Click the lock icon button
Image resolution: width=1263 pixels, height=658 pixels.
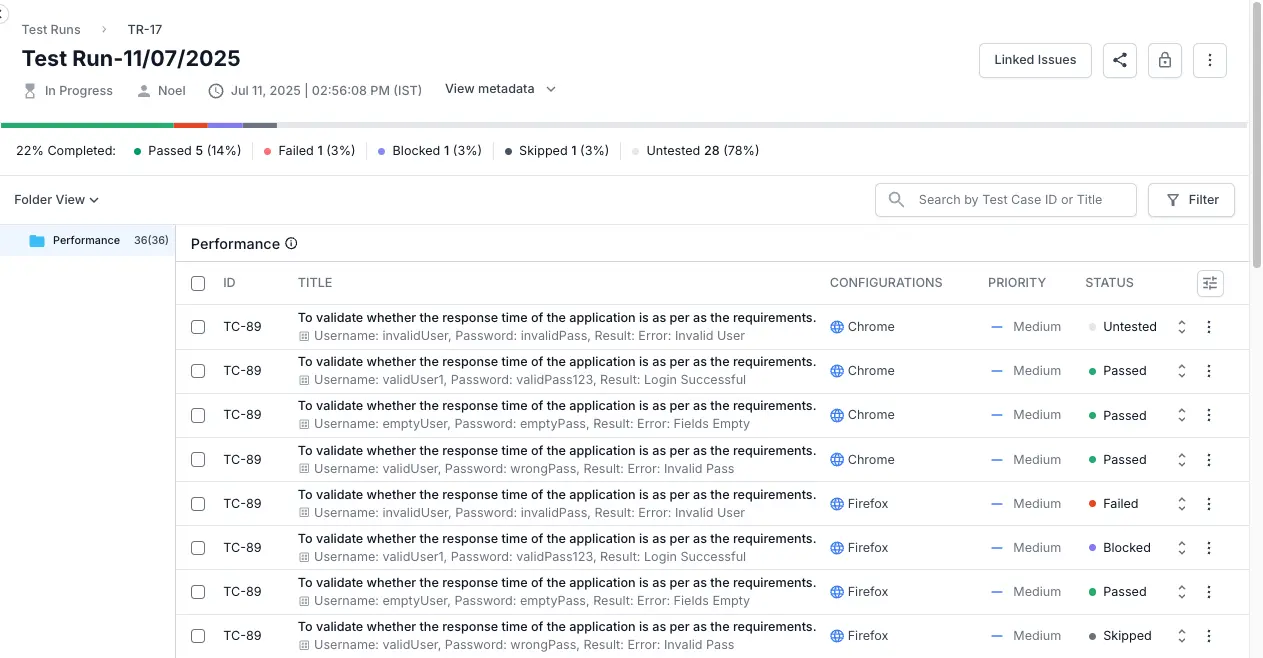tap(1164, 60)
